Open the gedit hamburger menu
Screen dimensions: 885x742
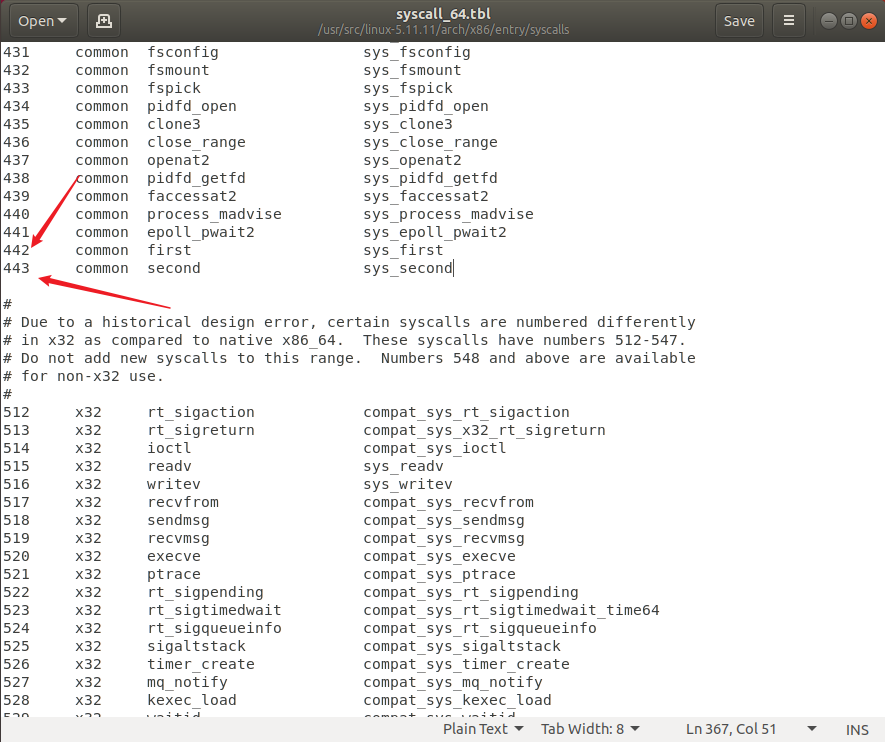coord(788,21)
